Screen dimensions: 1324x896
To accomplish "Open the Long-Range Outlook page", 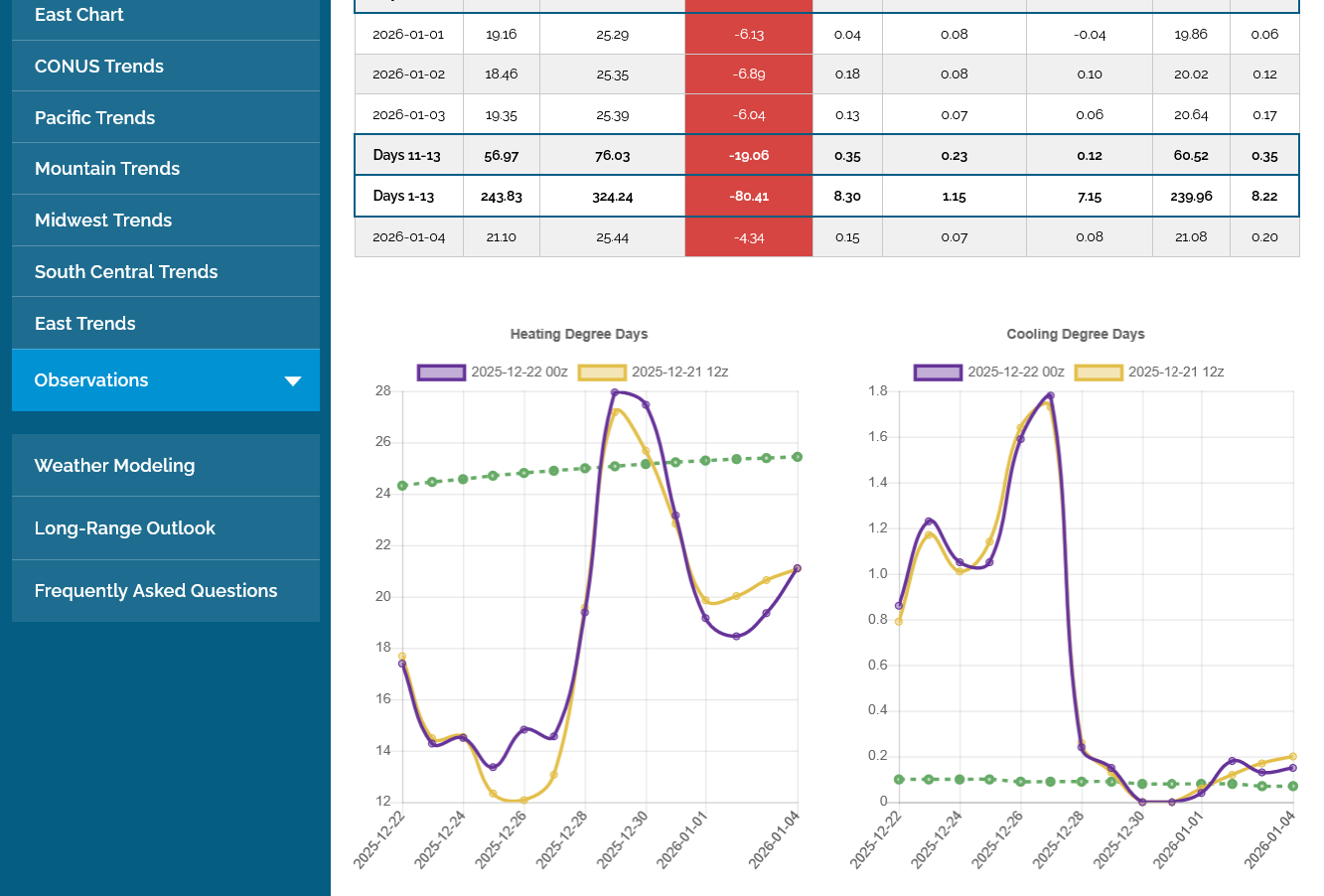I will (x=125, y=528).
